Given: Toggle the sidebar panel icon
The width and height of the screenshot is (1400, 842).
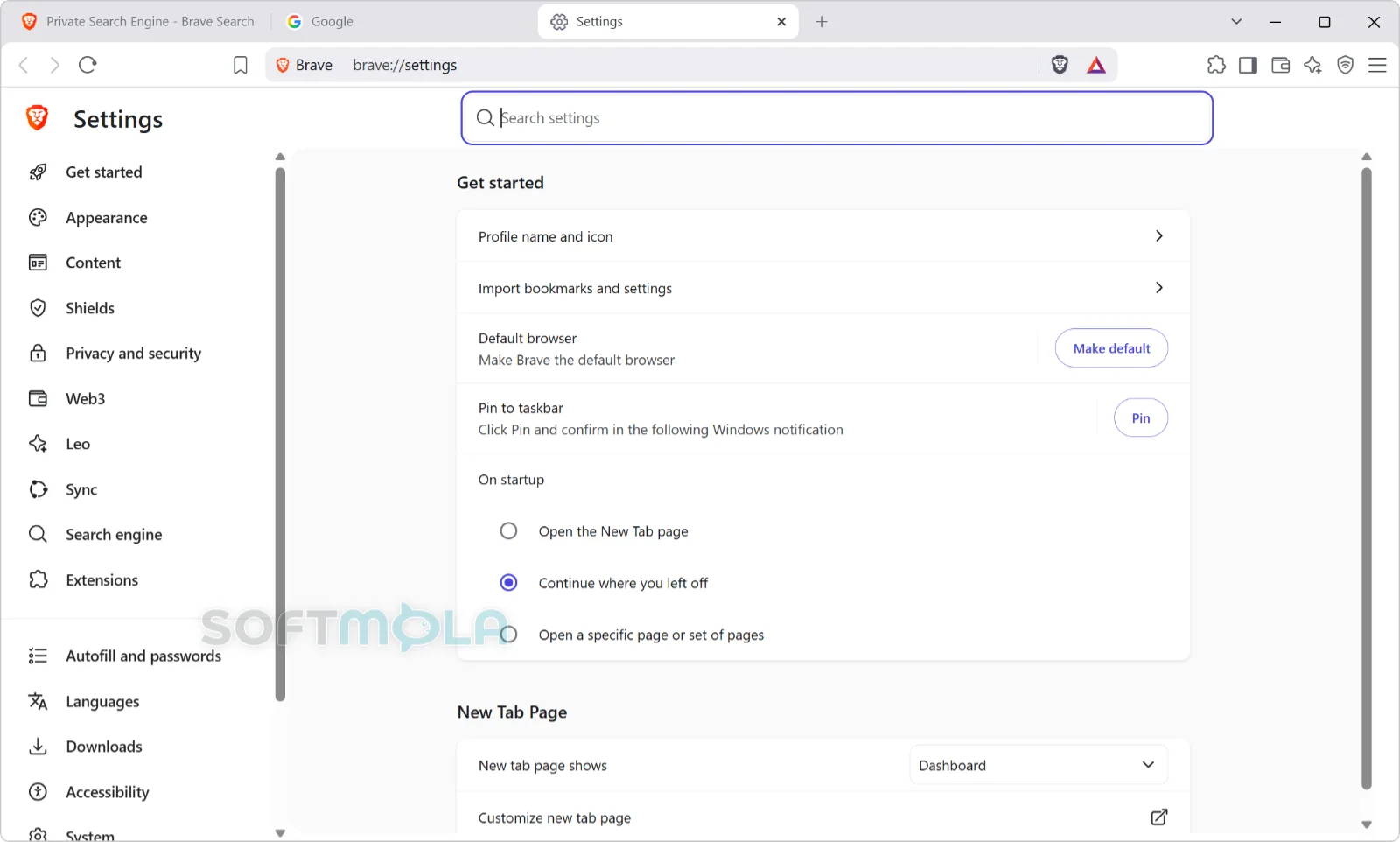Looking at the screenshot, I should [1249, 65].
